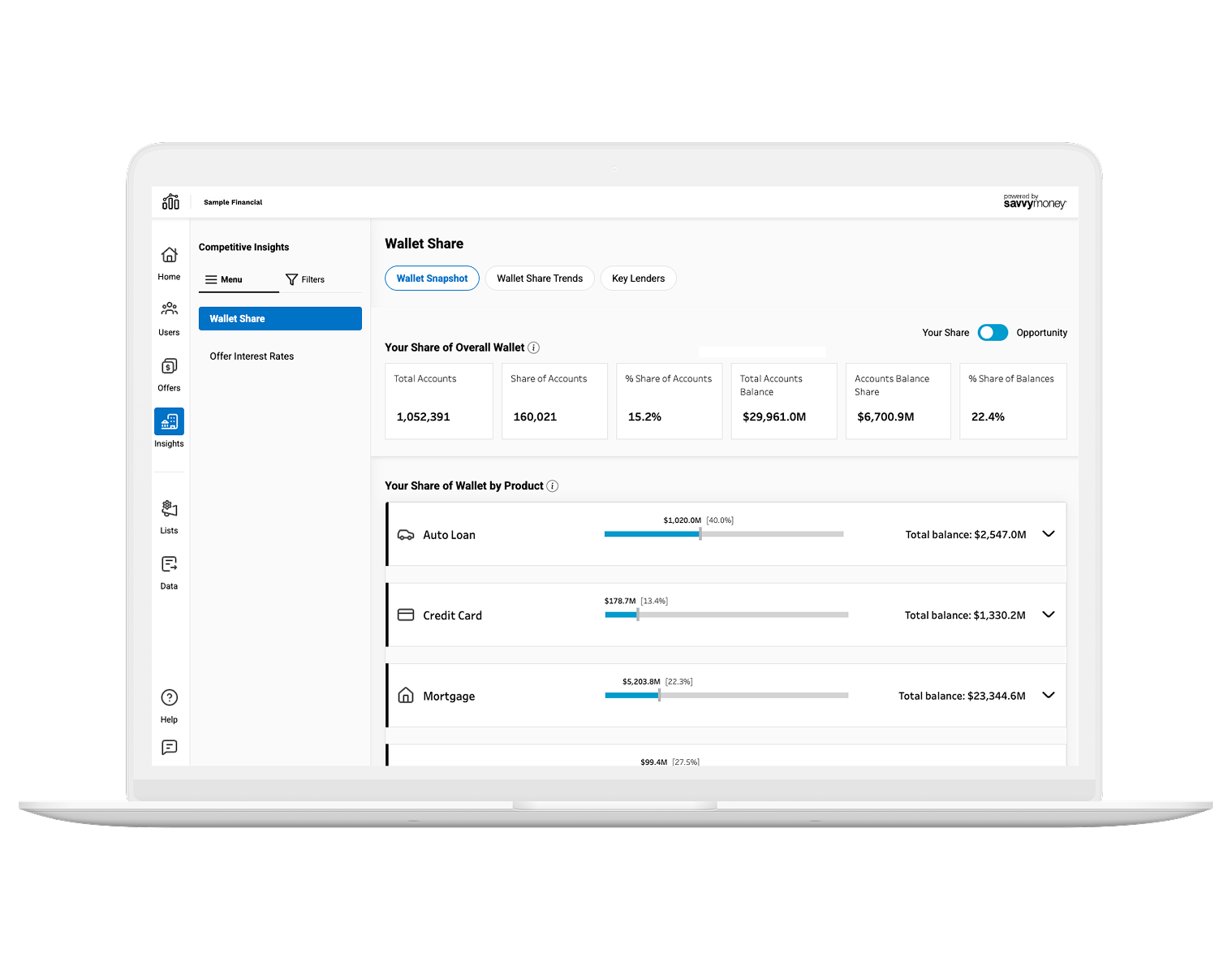This screenshot has height=971, width=1232.
Task: Expand the Credit Card row chevron
Action: click(1048, 615)
